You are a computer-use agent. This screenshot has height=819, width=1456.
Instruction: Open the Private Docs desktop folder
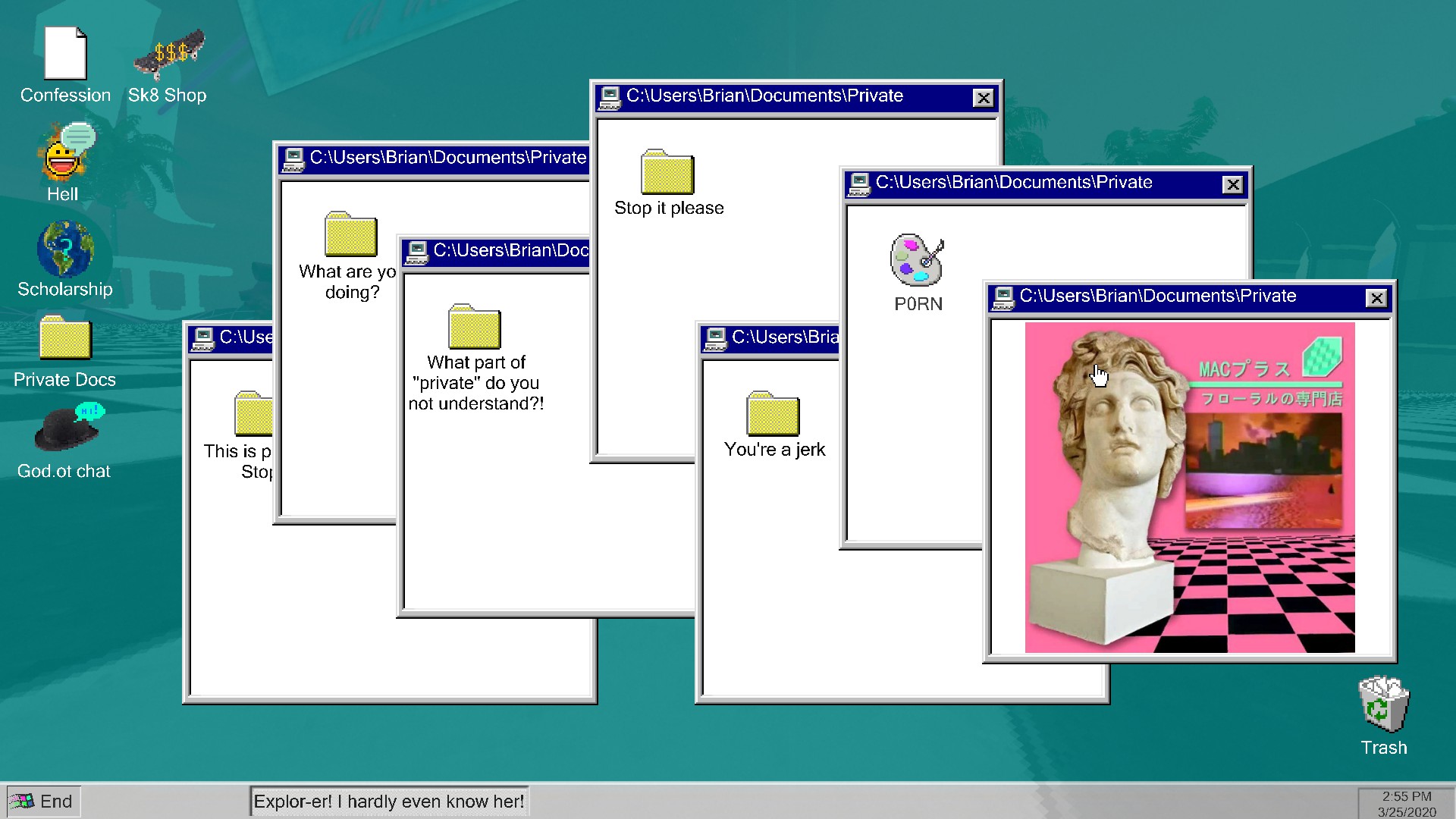coord(65,339)
